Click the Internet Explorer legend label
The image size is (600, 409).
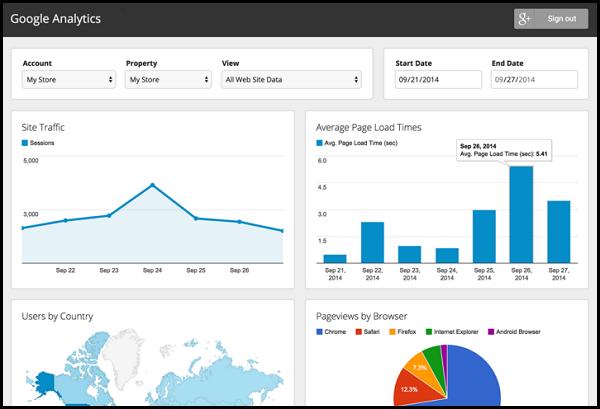tap(456, 332)
